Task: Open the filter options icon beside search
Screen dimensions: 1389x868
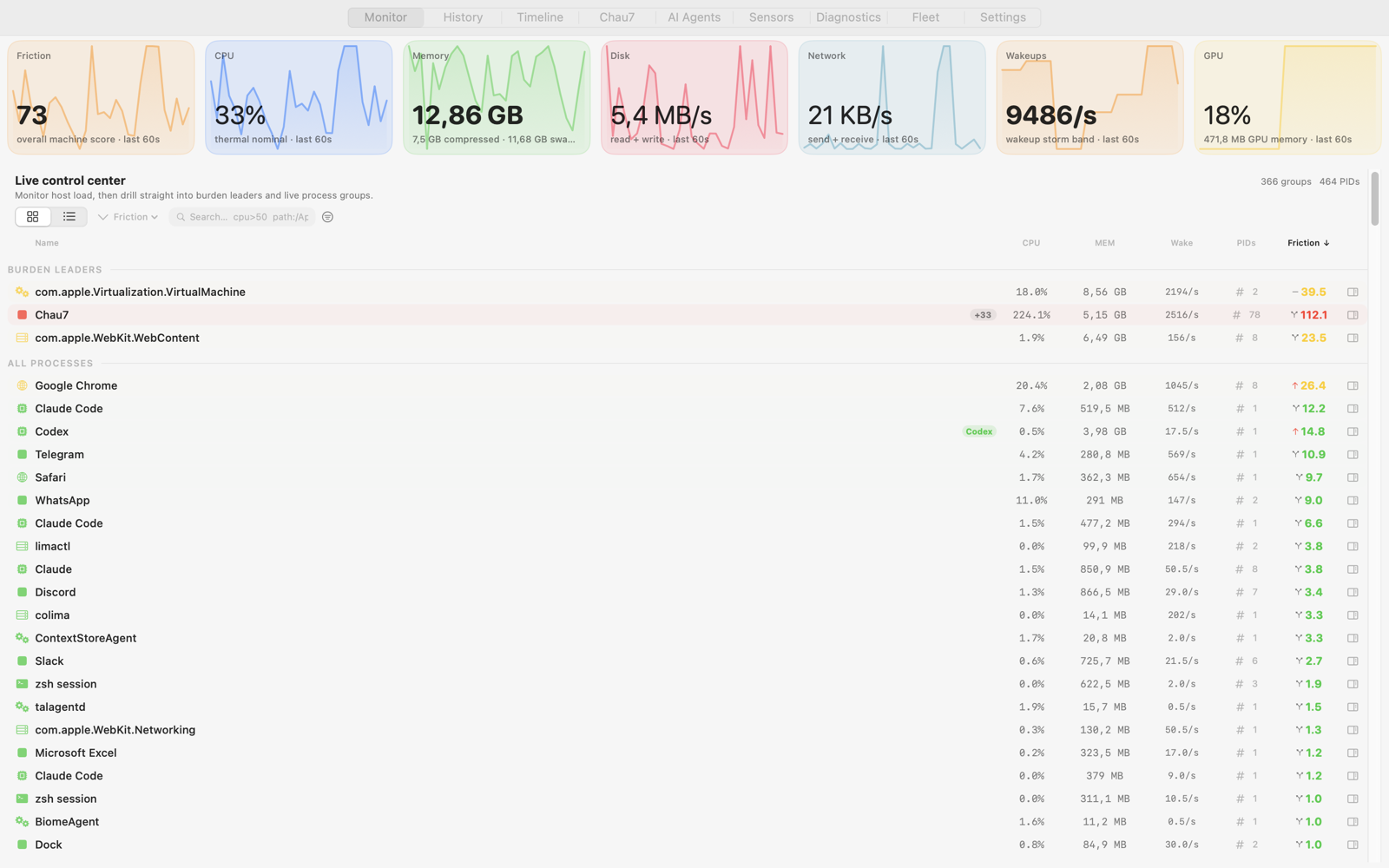Action: coord(327,217)
